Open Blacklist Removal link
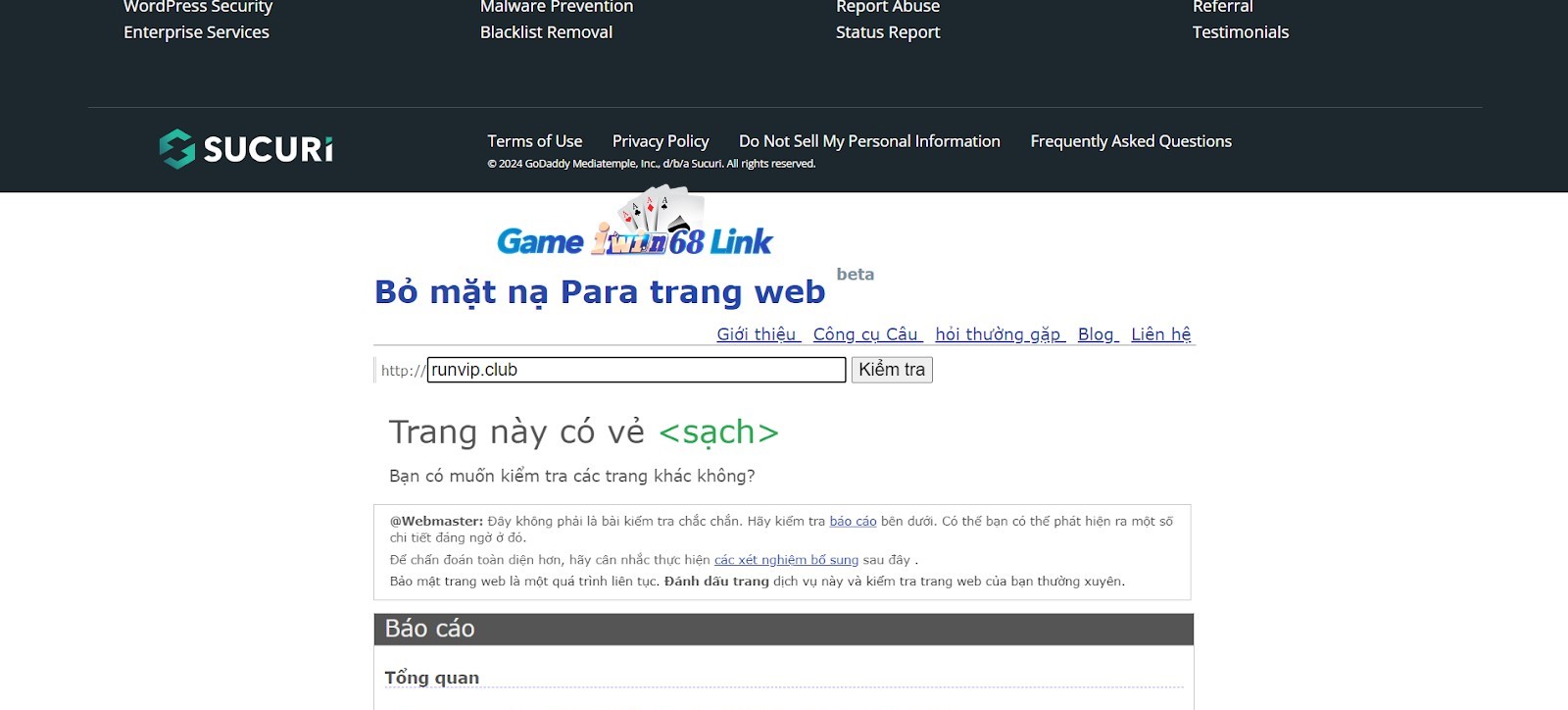 (x=546, y=32)
